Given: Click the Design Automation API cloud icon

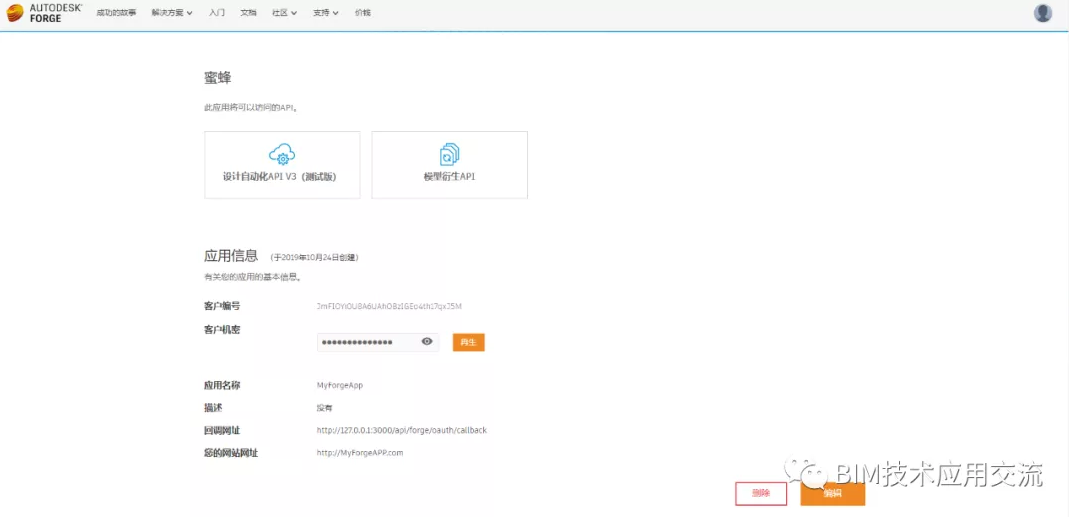Looking at the screenshot, I should (x=282, y=154).
